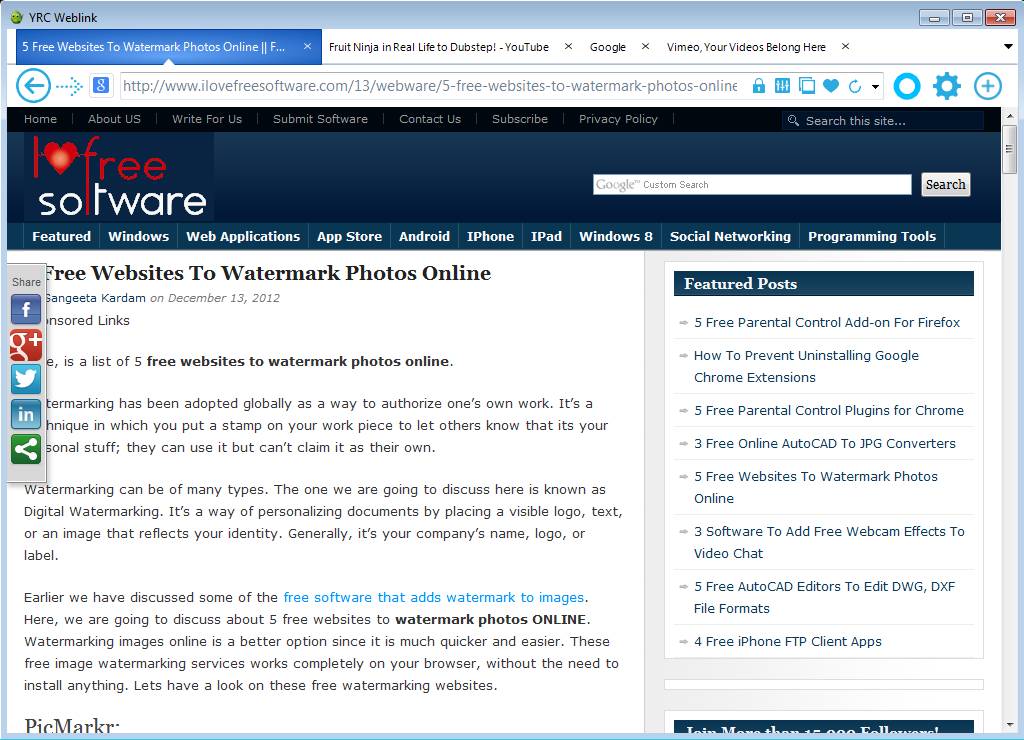Open the Windows category in site menu
Image resolution: width=1024 pixels, height=740 pixels.
[138, 236]
